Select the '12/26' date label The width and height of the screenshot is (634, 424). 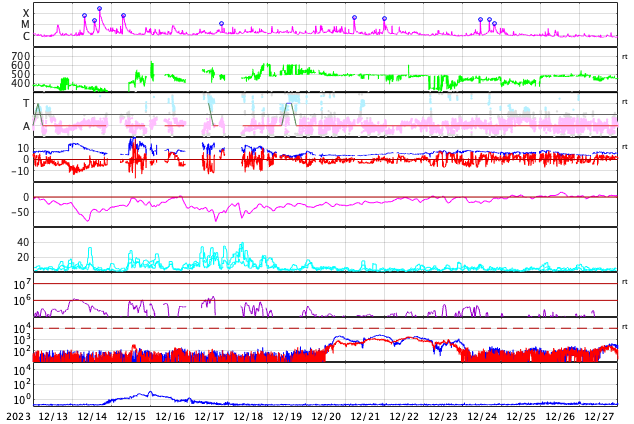560,417
